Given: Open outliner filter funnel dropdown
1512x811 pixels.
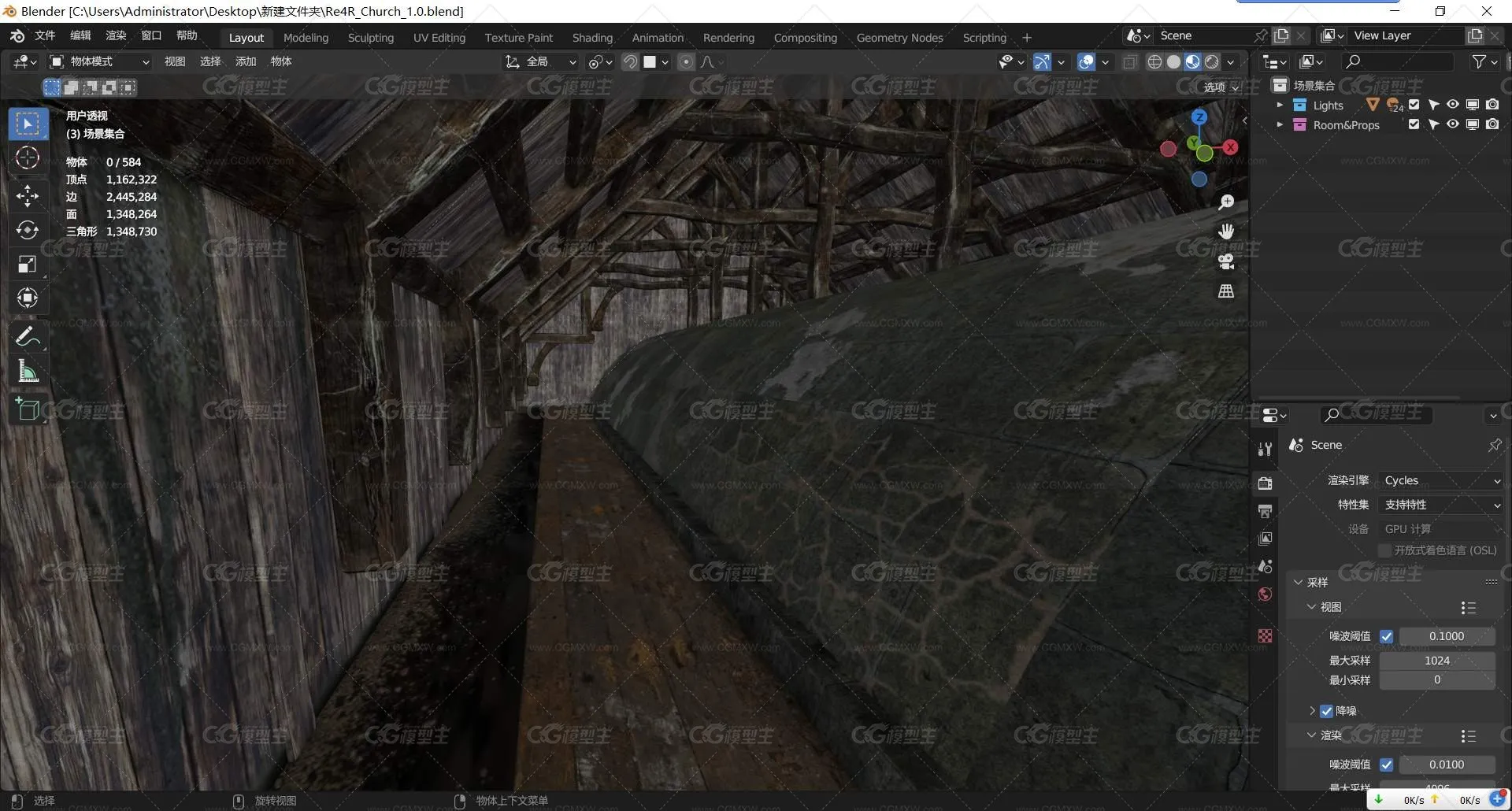Looking at the screenshot, I should tap(1484, 61).
